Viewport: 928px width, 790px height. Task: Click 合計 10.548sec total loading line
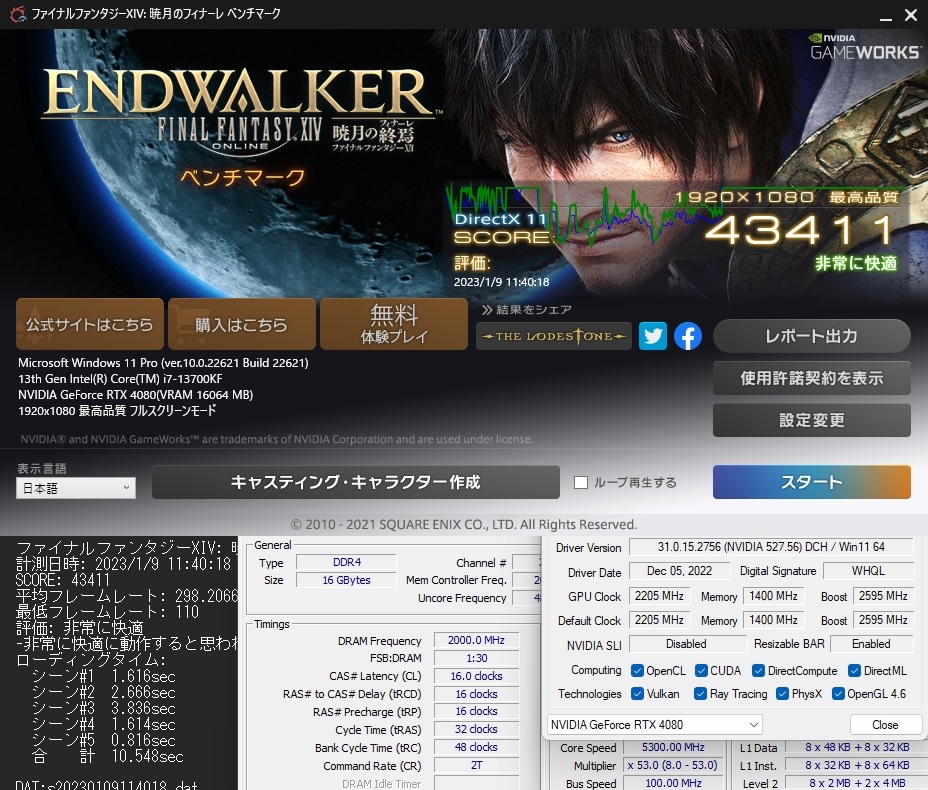tap(107, 756)
